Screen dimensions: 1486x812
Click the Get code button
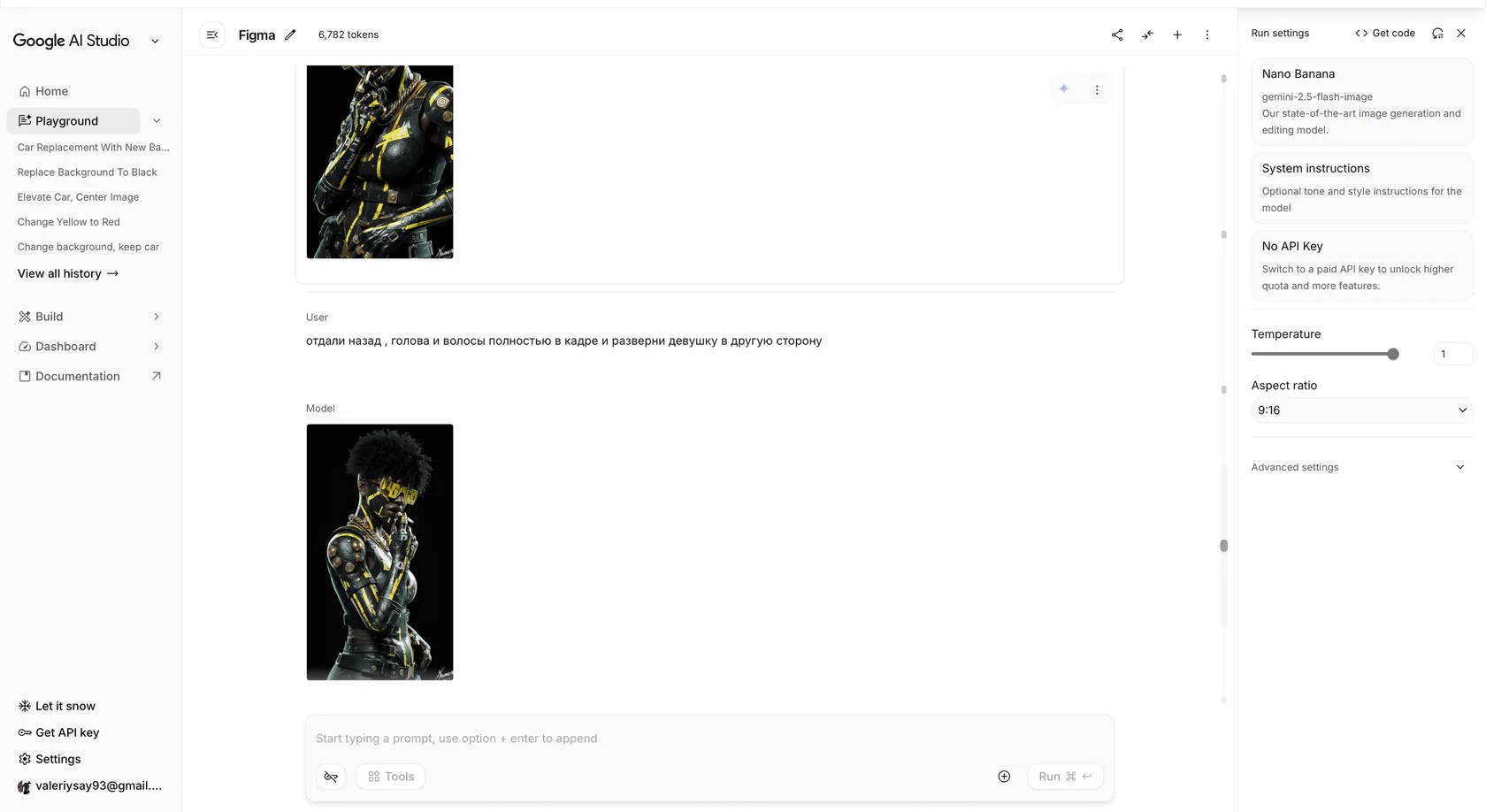(x=1385, y=34)
